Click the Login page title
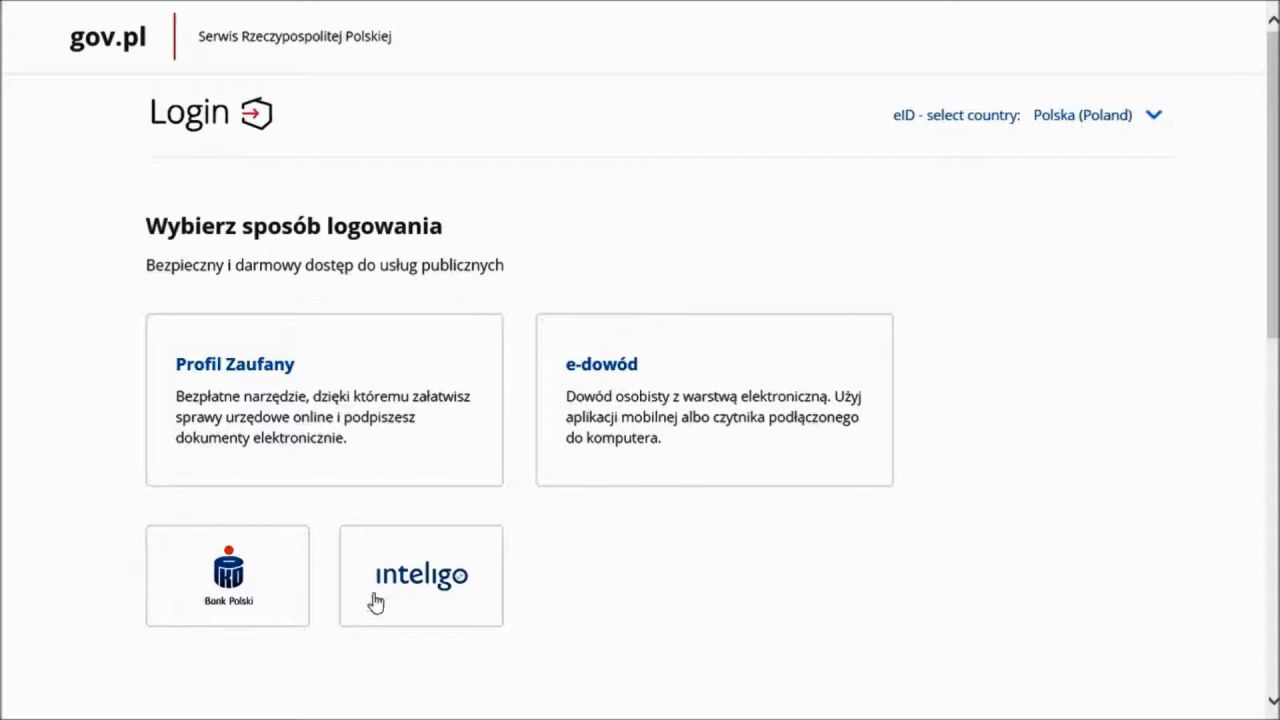 coord(189,112)
